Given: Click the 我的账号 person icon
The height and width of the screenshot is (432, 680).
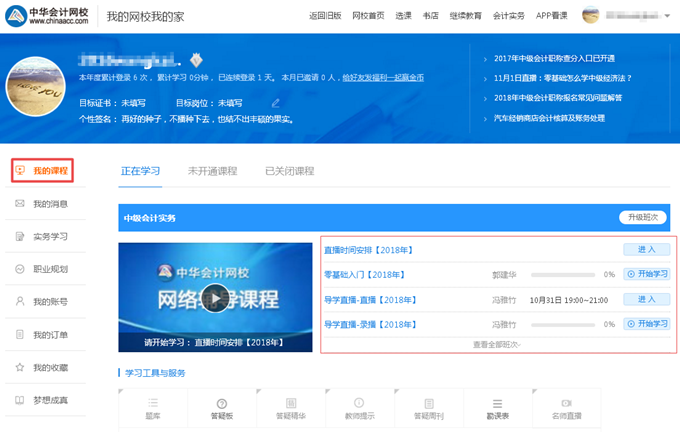Looking at the screenshot, I should [x=20, y=301].
